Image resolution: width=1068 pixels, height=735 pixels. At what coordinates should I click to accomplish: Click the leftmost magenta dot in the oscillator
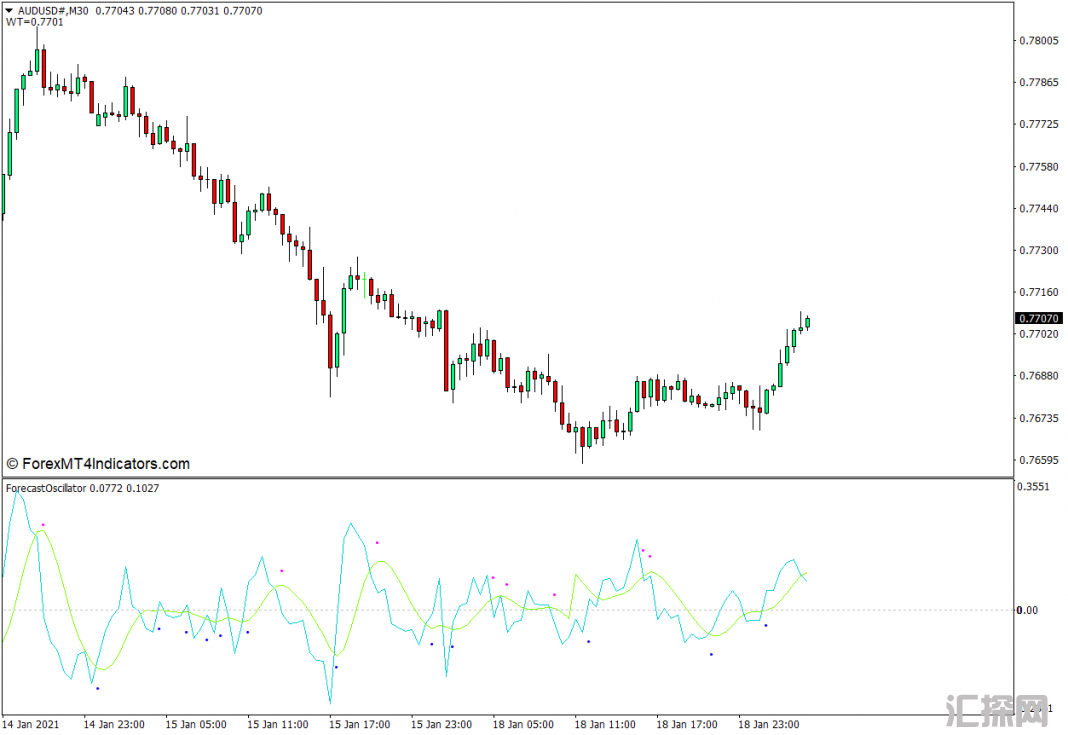[43, 525]
